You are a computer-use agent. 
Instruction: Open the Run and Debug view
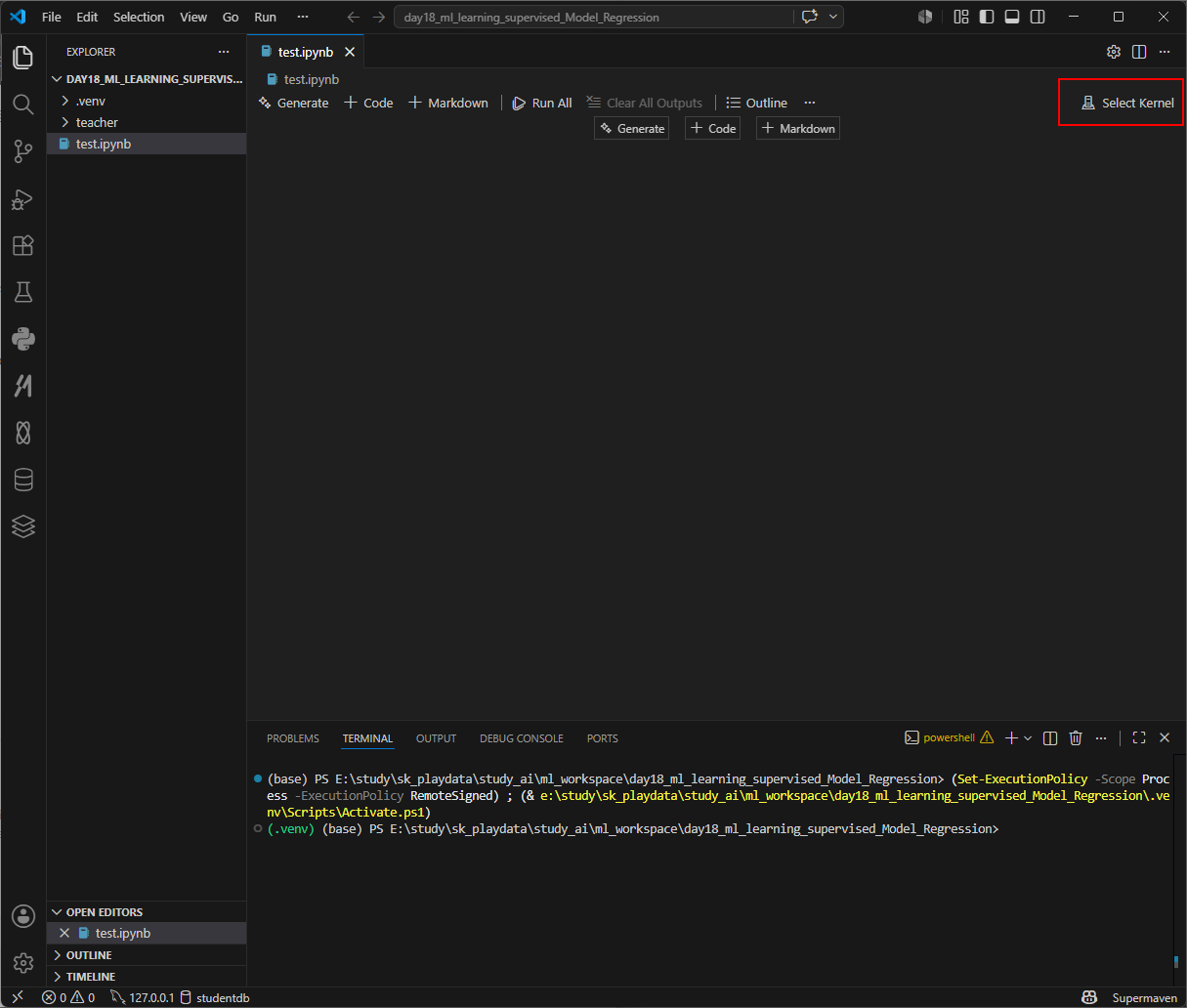(x=23, y=198)
